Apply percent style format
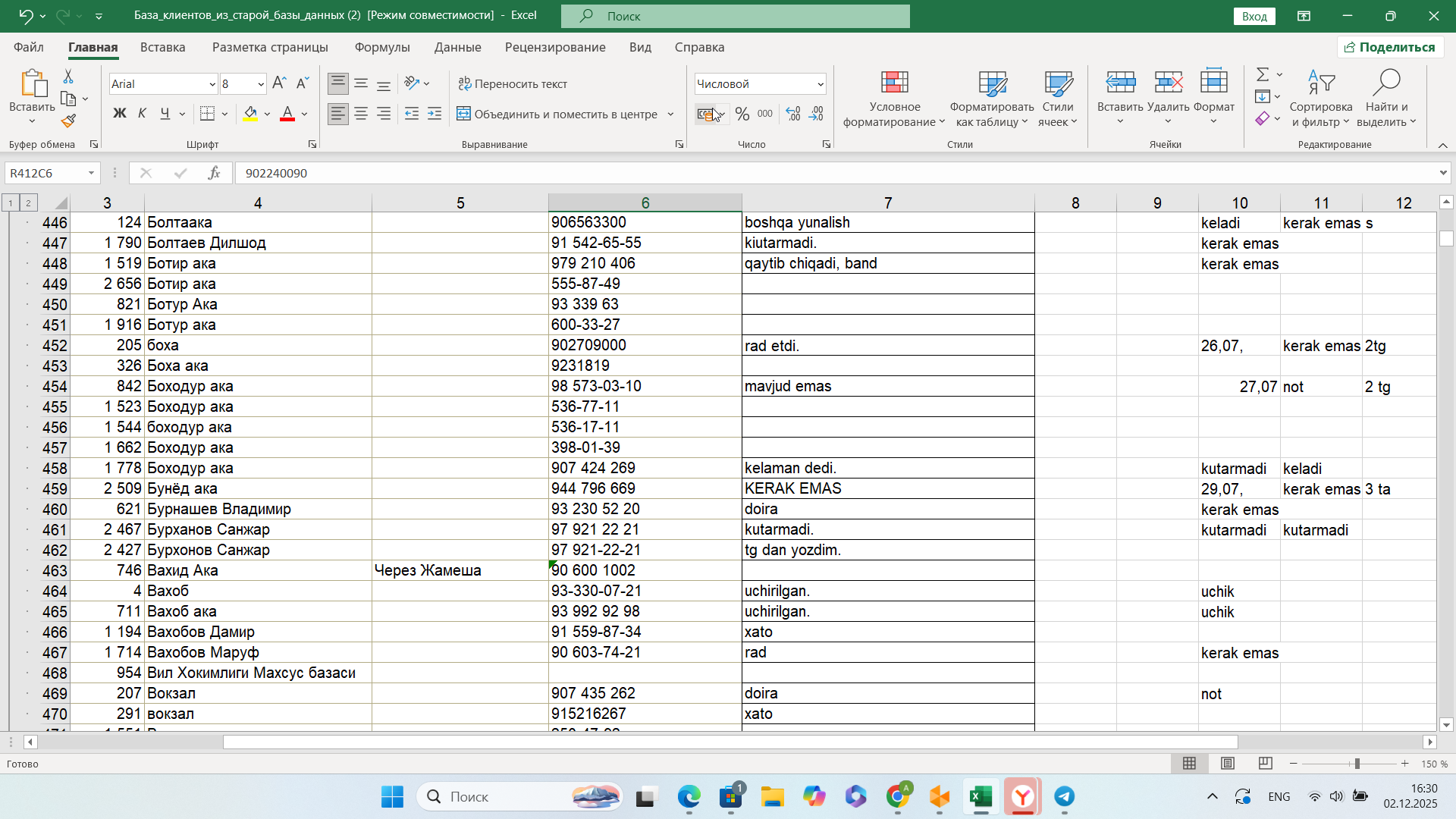The image size is (1456, 819). (x=742, y=115)
